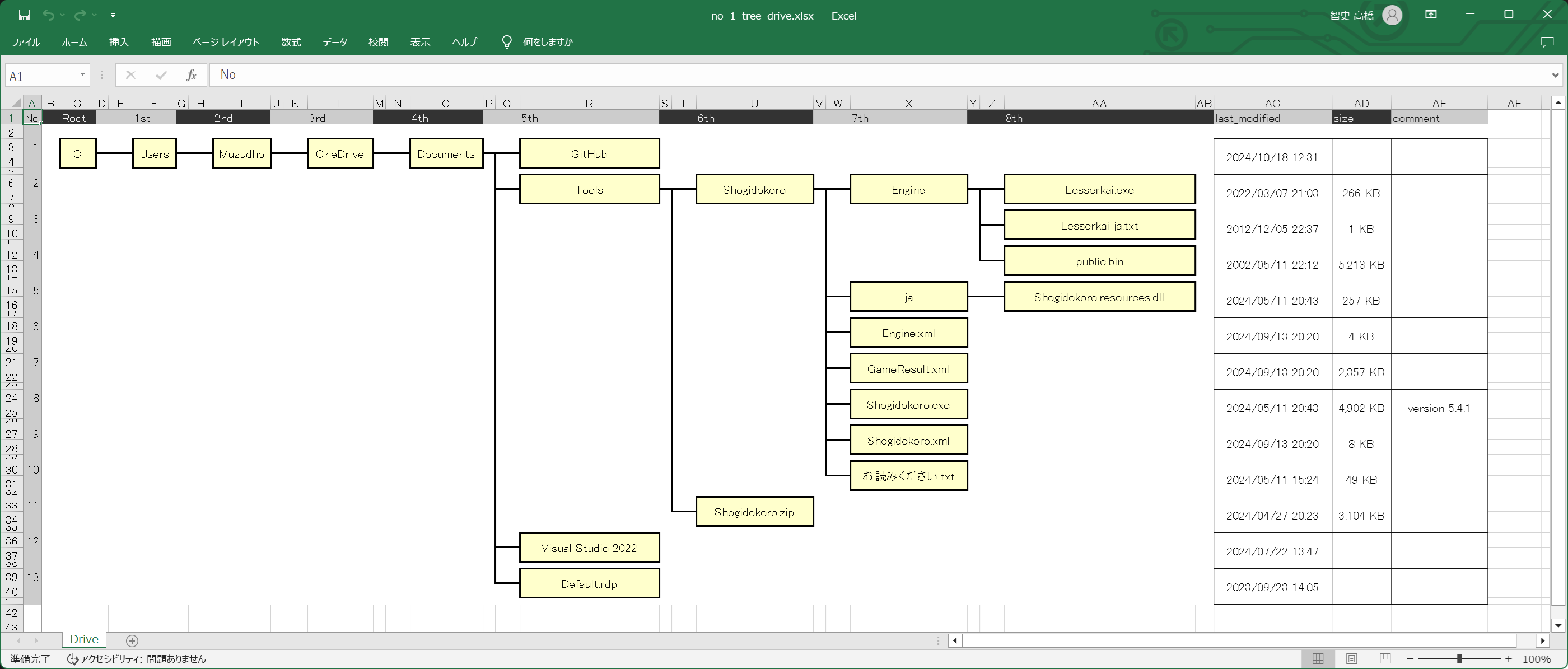The width and height of the screenshot is (1568, 669).
Task: Click the sheet tab scroll right arrow
Action: [x=36, y=640]
